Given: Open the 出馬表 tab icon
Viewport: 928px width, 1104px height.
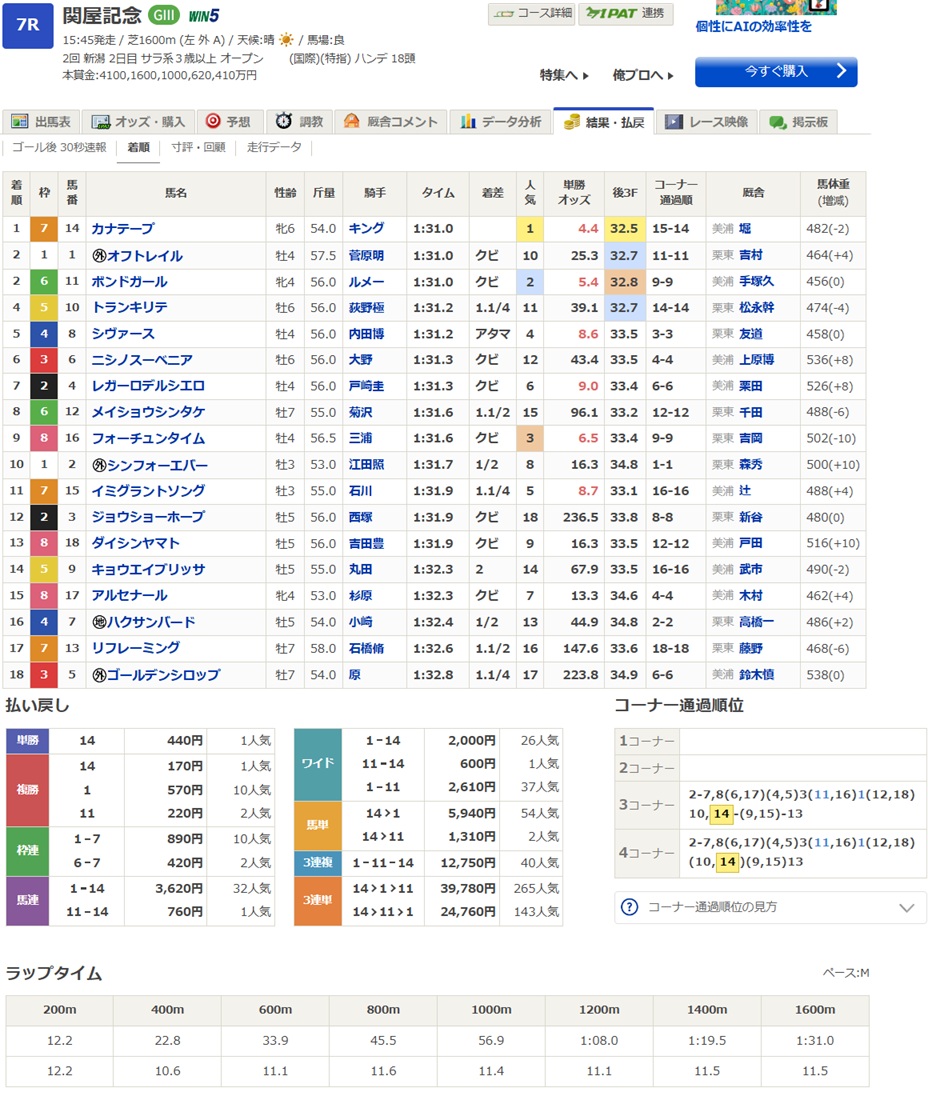Looking at the screenshot, I should (x=19, y=122).
